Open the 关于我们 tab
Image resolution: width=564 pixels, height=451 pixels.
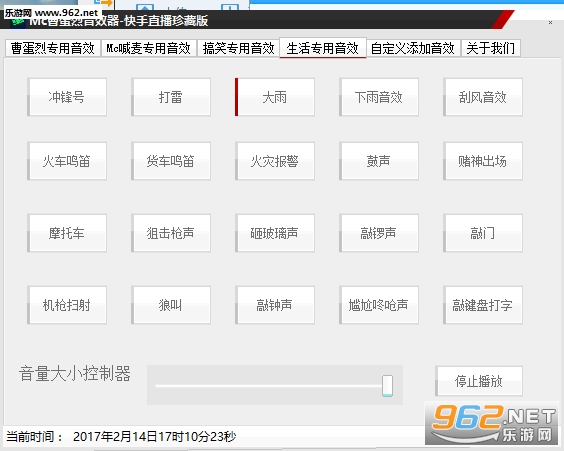click(491, 48)
